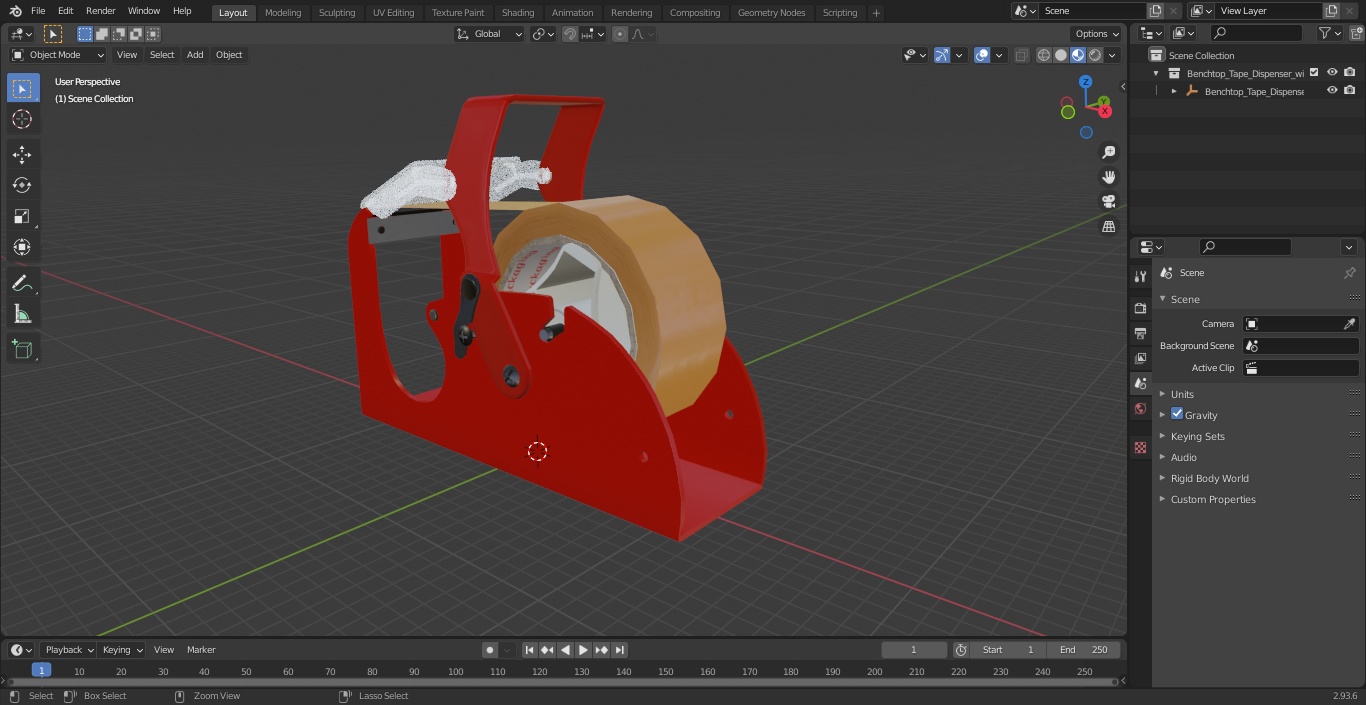This screenshot has width=1366, height=705.
Task: Expand the Benchtop_Tape_Dispenser object tree row
Action: 1174,91
